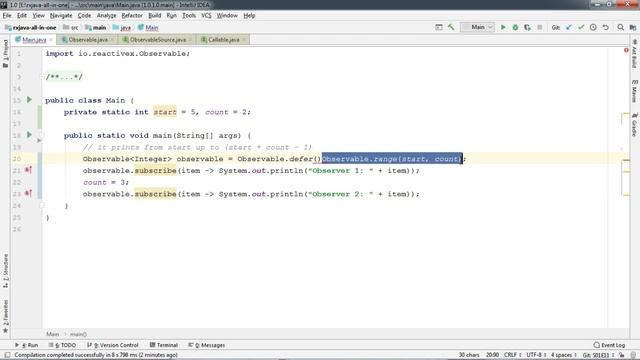The image size is (640, 360).
Task: Click the Stop square toolbar icon
Action: click(540, 27)
